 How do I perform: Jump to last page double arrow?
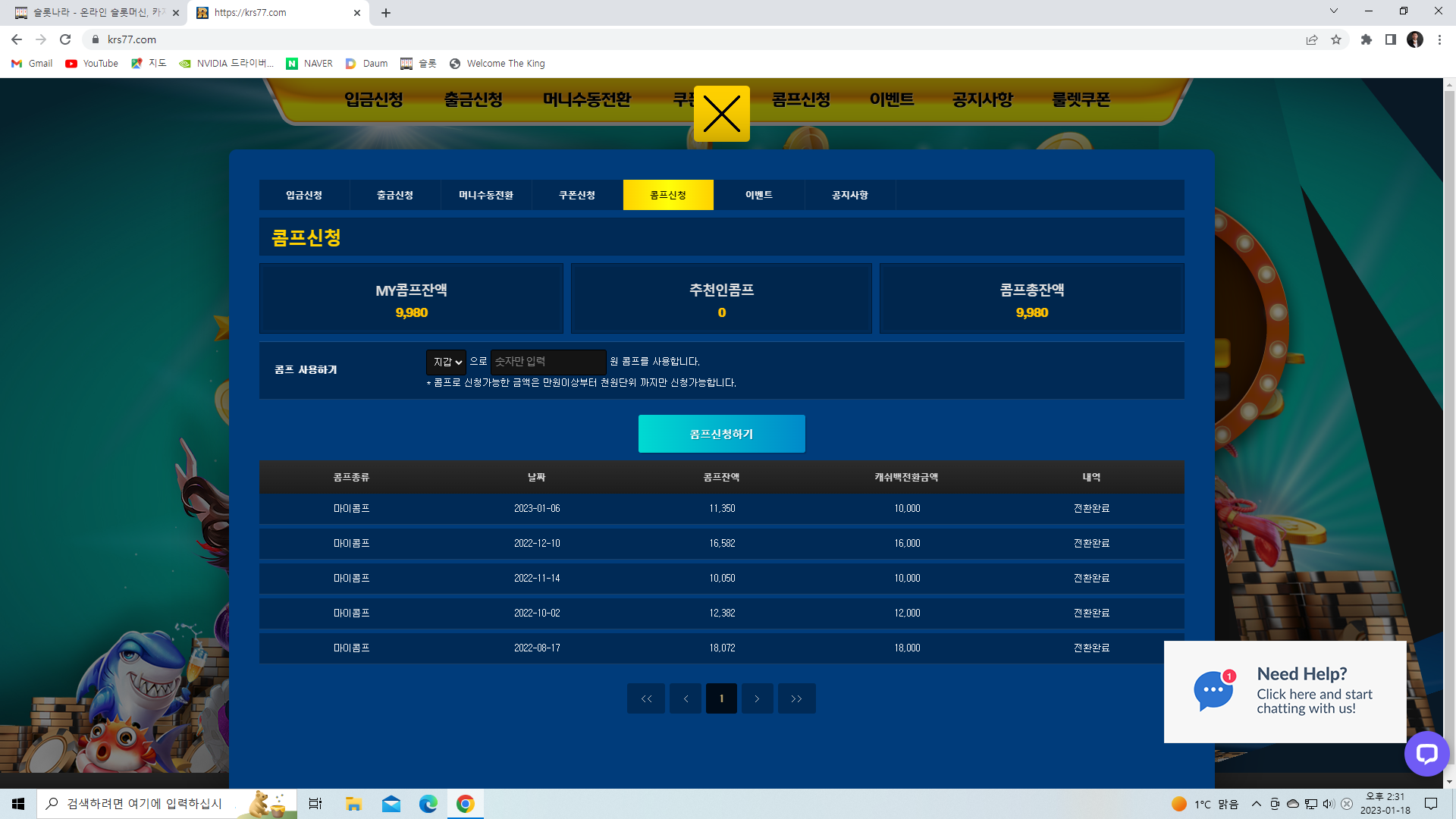pyautogui.click(x=796, y=698)
